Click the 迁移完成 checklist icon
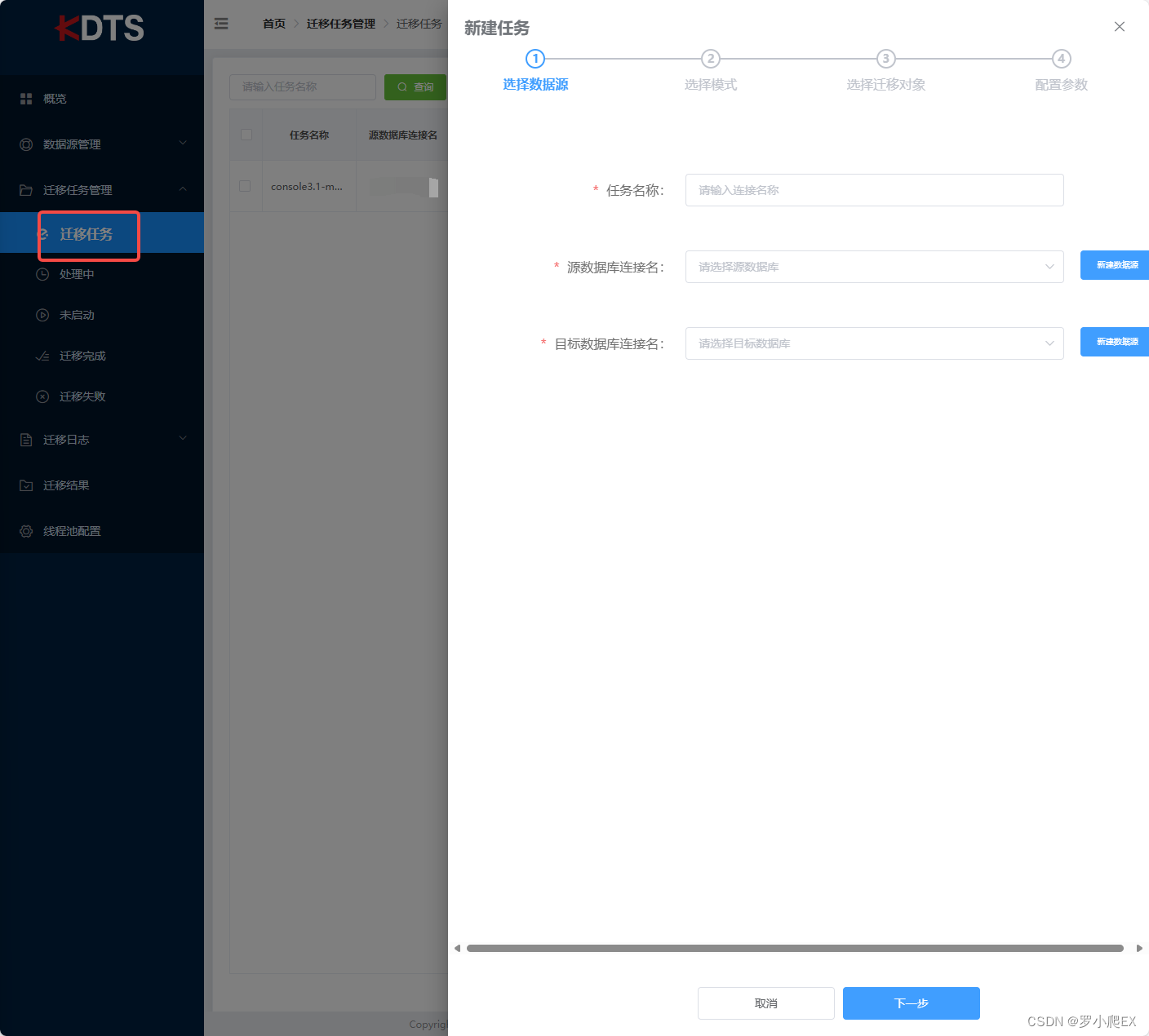 pos(42,356)
